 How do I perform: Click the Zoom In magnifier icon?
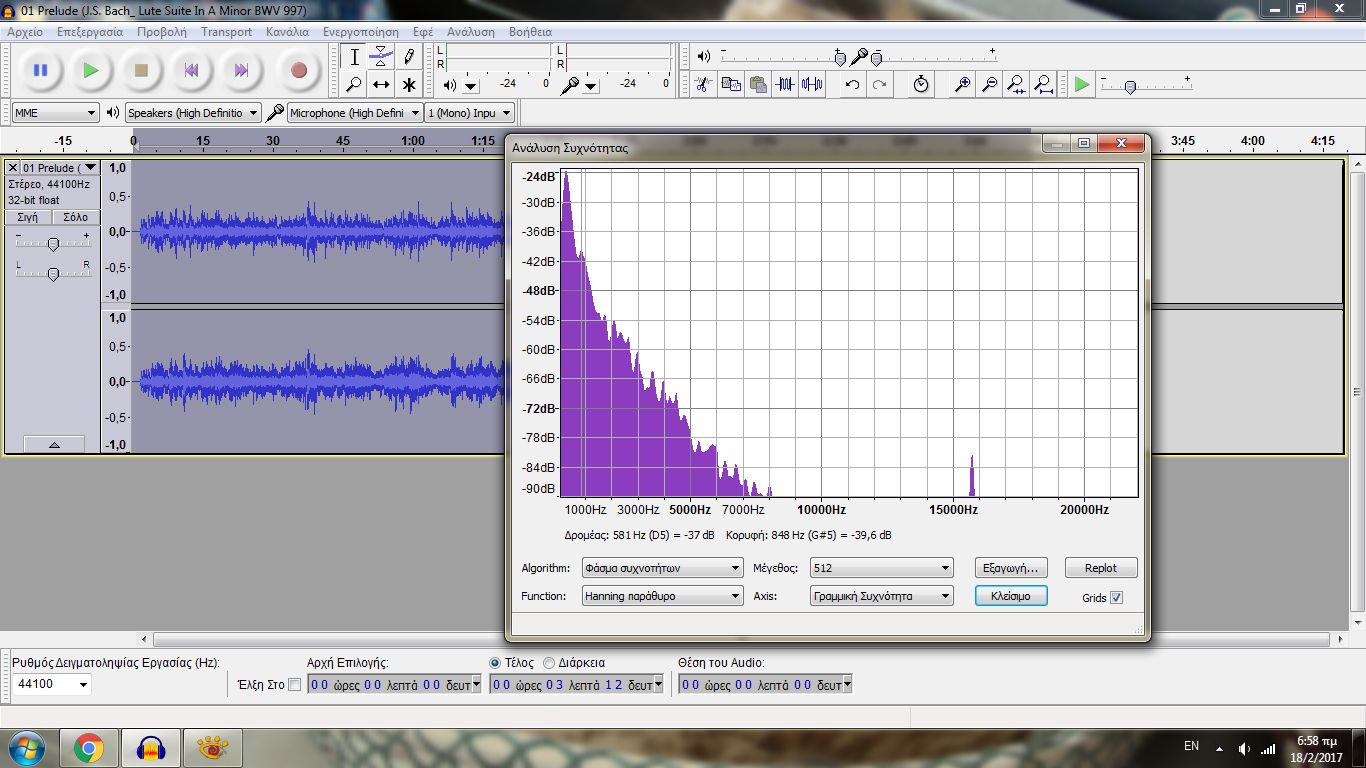coord(962,85)
